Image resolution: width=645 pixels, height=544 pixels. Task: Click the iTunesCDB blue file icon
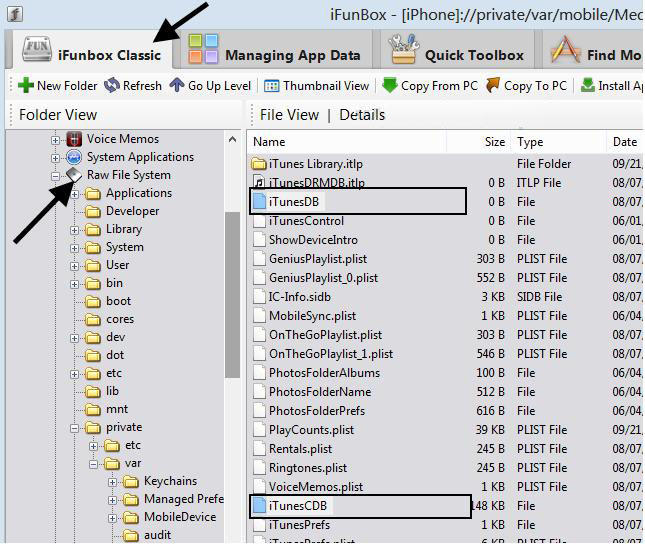pos(259,505)
